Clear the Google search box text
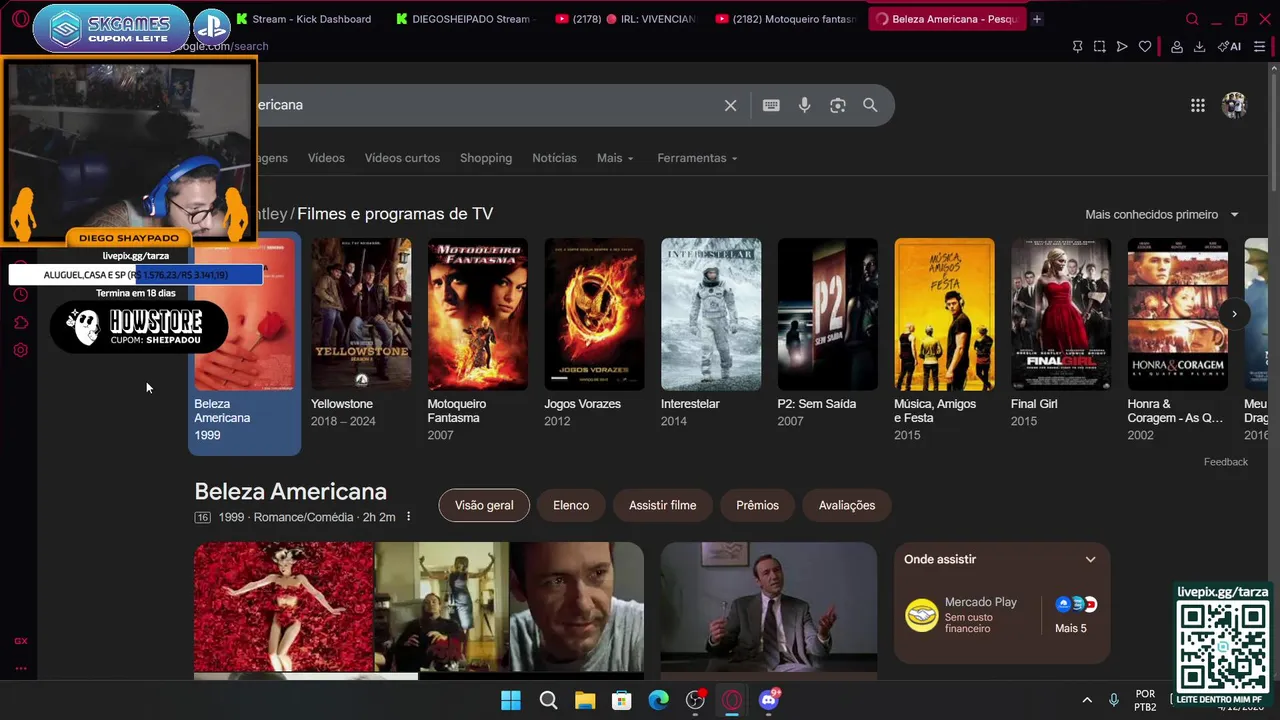Viewport: 1280px width, 720px height. pos(731,105)
